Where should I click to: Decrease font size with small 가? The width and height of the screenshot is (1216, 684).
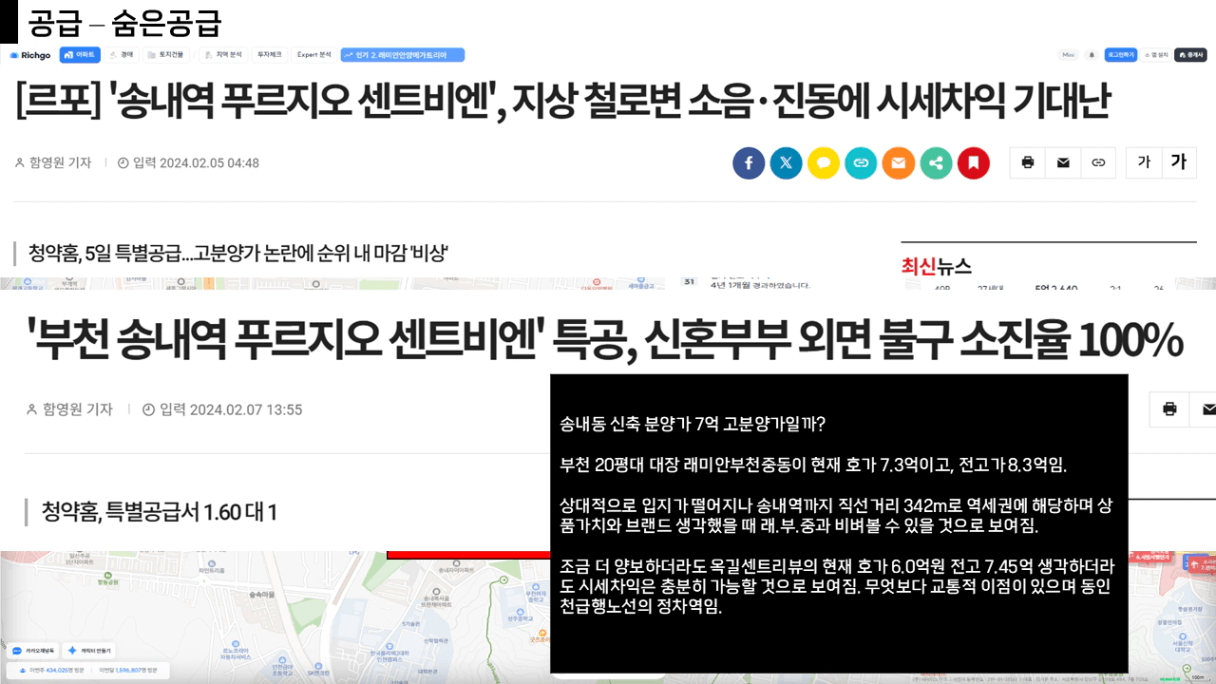point(1143,163)
